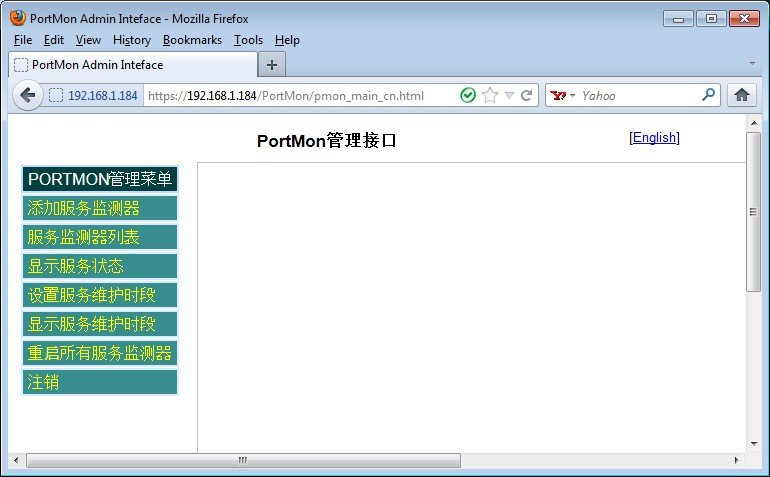Viewport: 770px width, 477px height.
Task: Expand the URL history dropdown arrow
Action: (509, 96)
